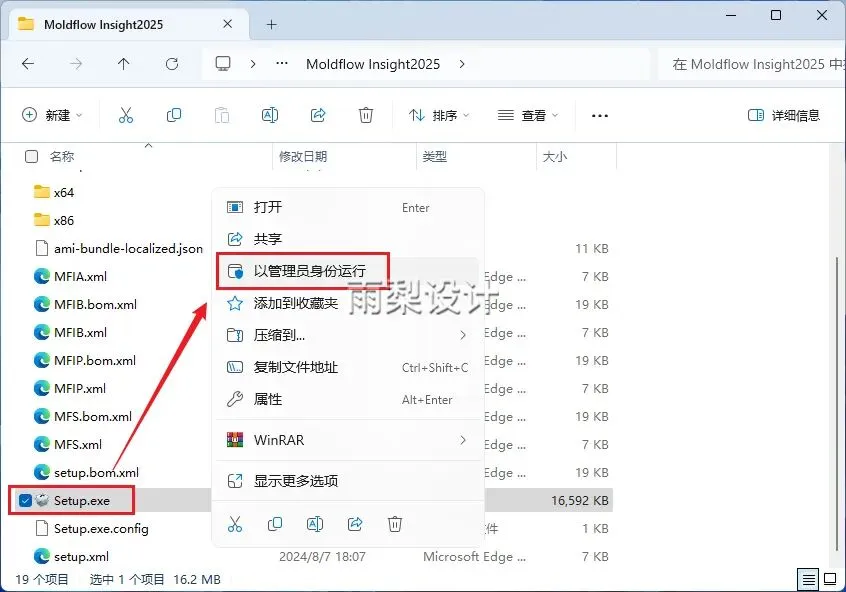Go back with the left arrow
Image resolution: width=846 pixels, height=592 pixels.
[28, 64]
